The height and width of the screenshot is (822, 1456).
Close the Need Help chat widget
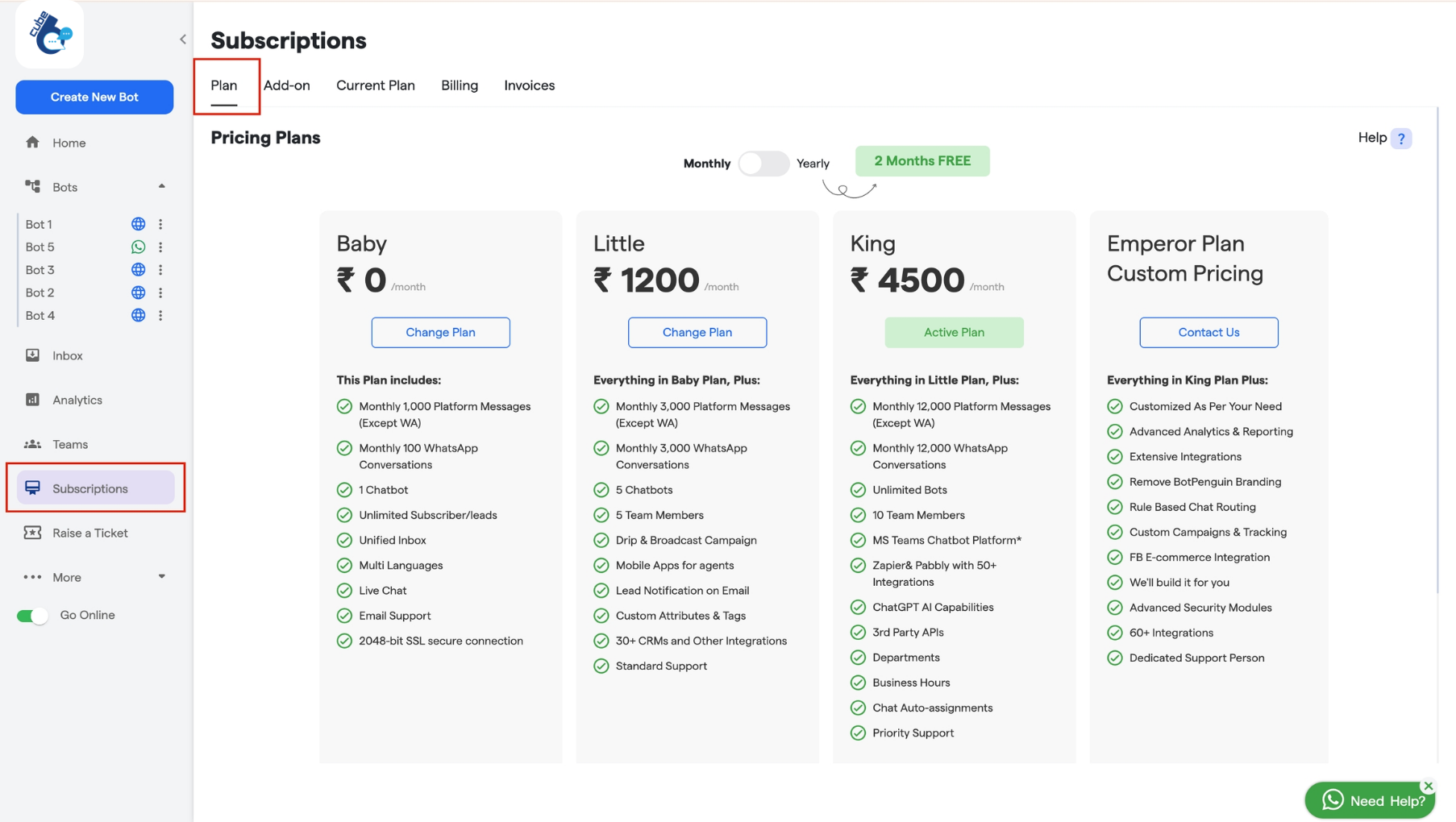tap(1428, 785)
